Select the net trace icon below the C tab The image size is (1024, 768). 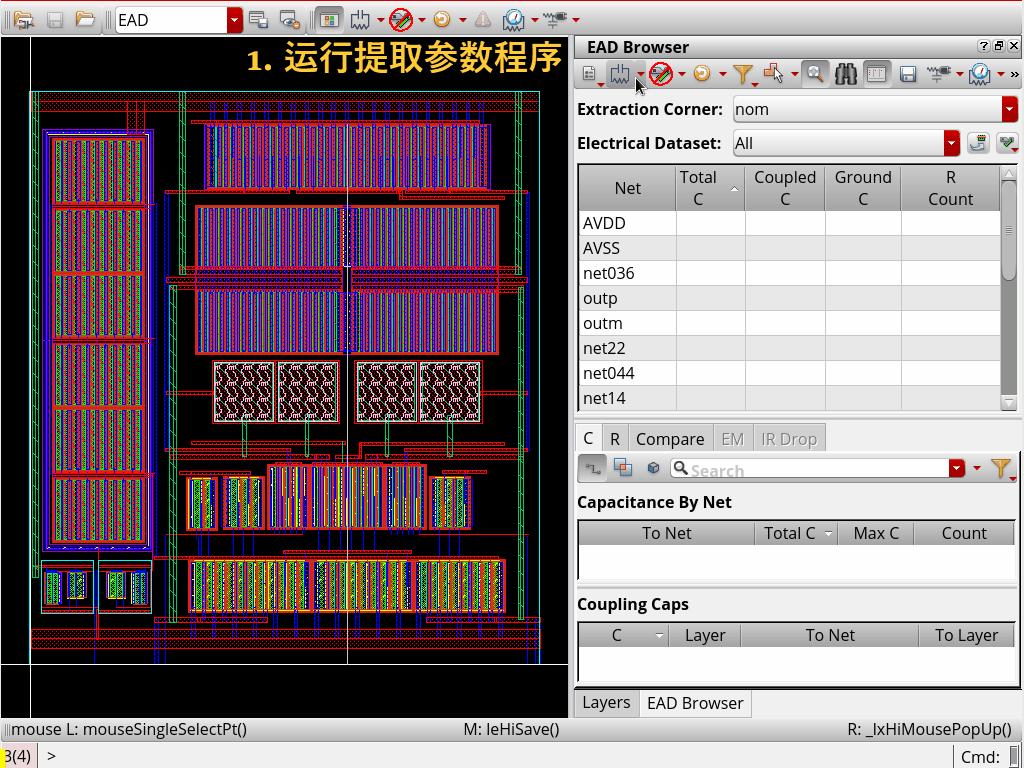click(594, 467)
